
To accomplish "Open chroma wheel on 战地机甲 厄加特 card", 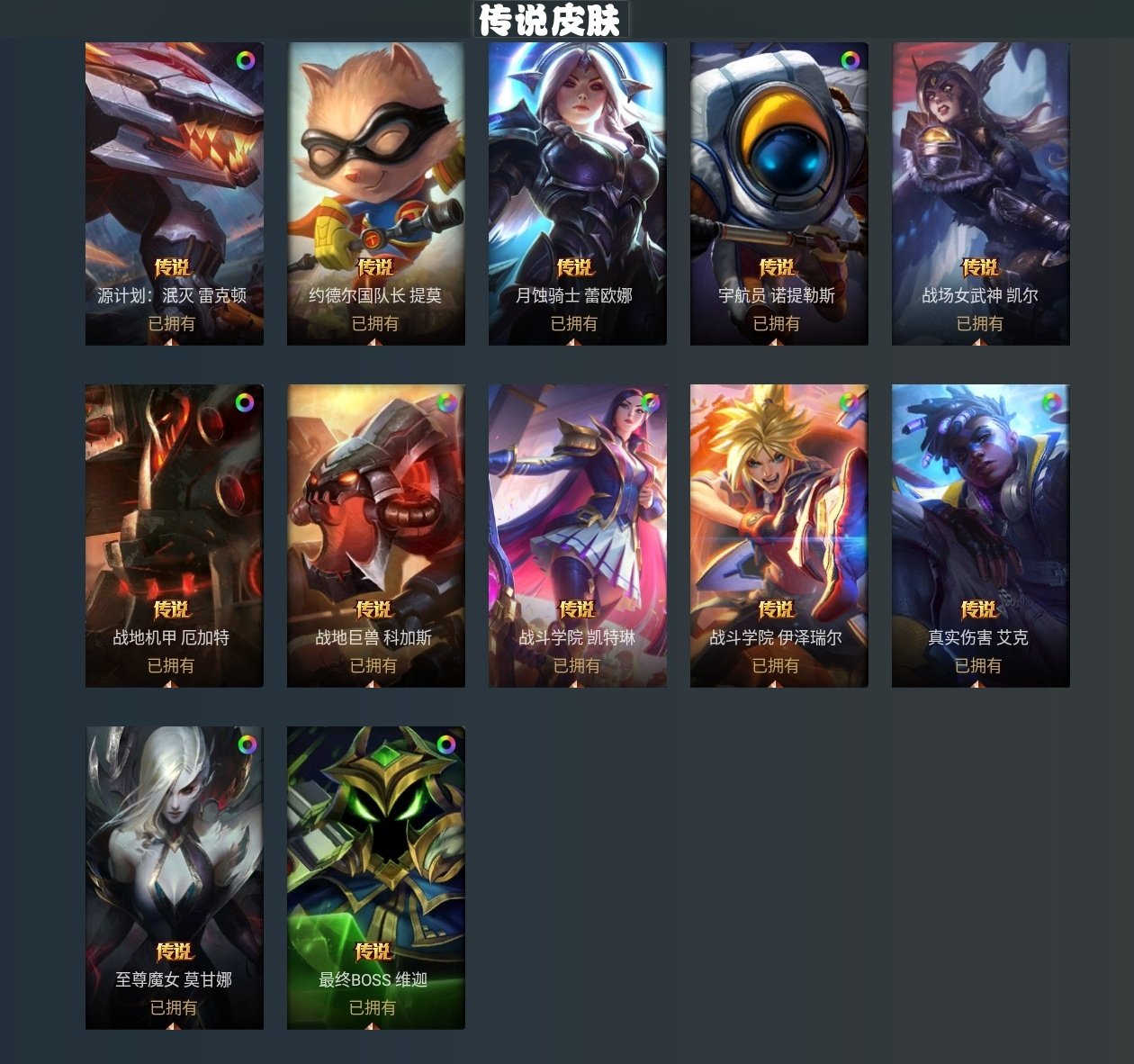I will 245,402.
